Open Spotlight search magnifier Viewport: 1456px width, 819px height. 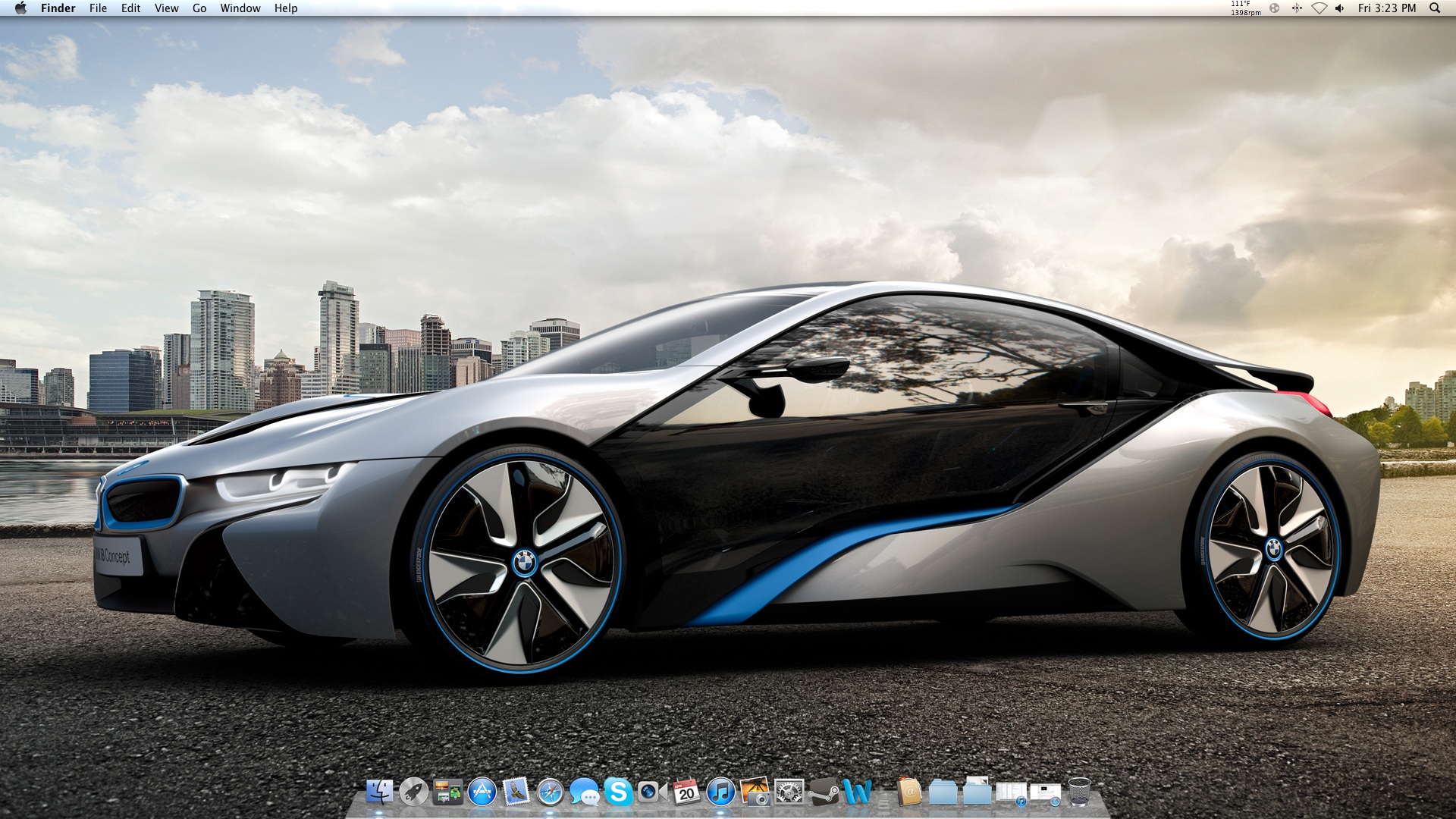(x=1435, y=8)
